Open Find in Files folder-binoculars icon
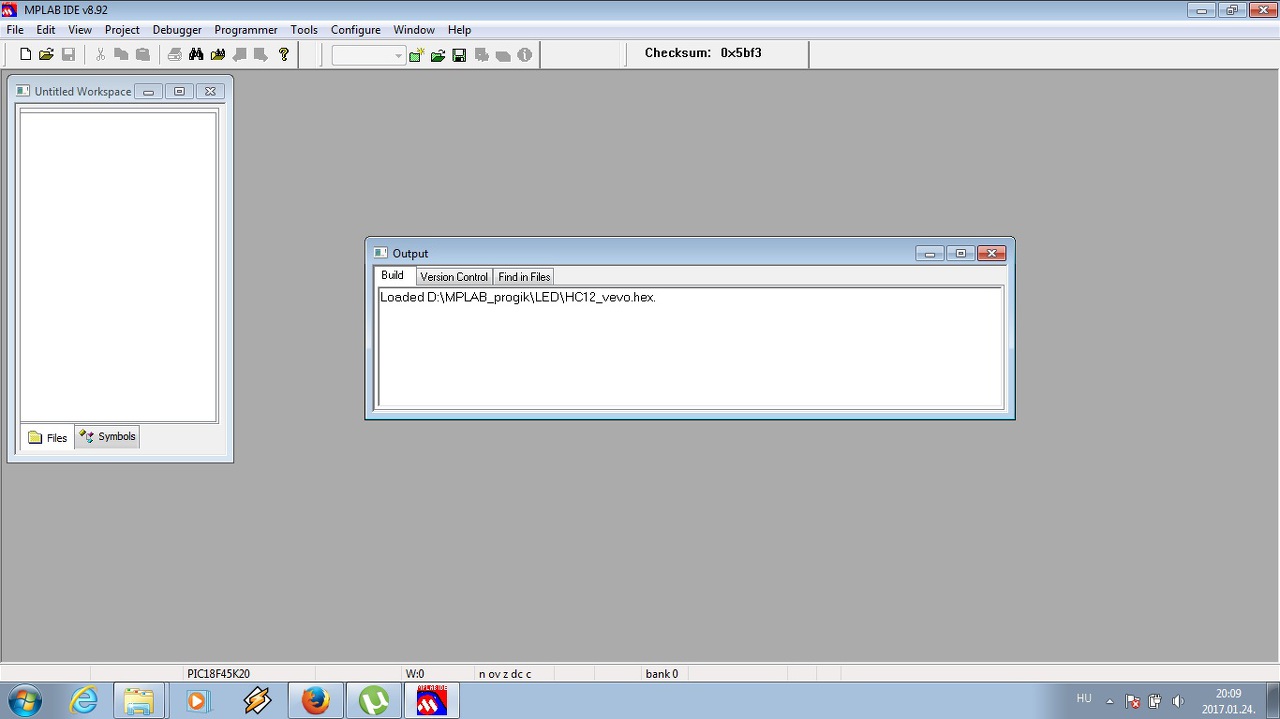 coord(218,55)
